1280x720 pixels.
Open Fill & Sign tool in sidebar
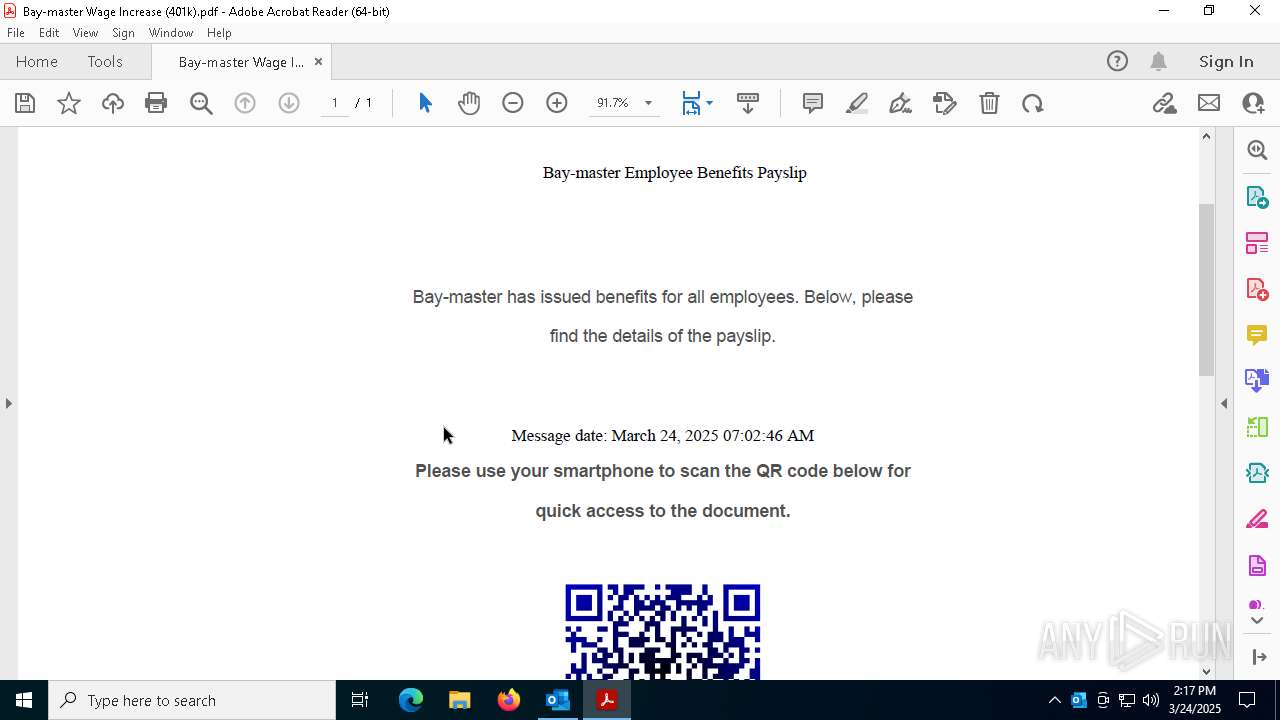pyautogui.click(x=1257, y=519)
